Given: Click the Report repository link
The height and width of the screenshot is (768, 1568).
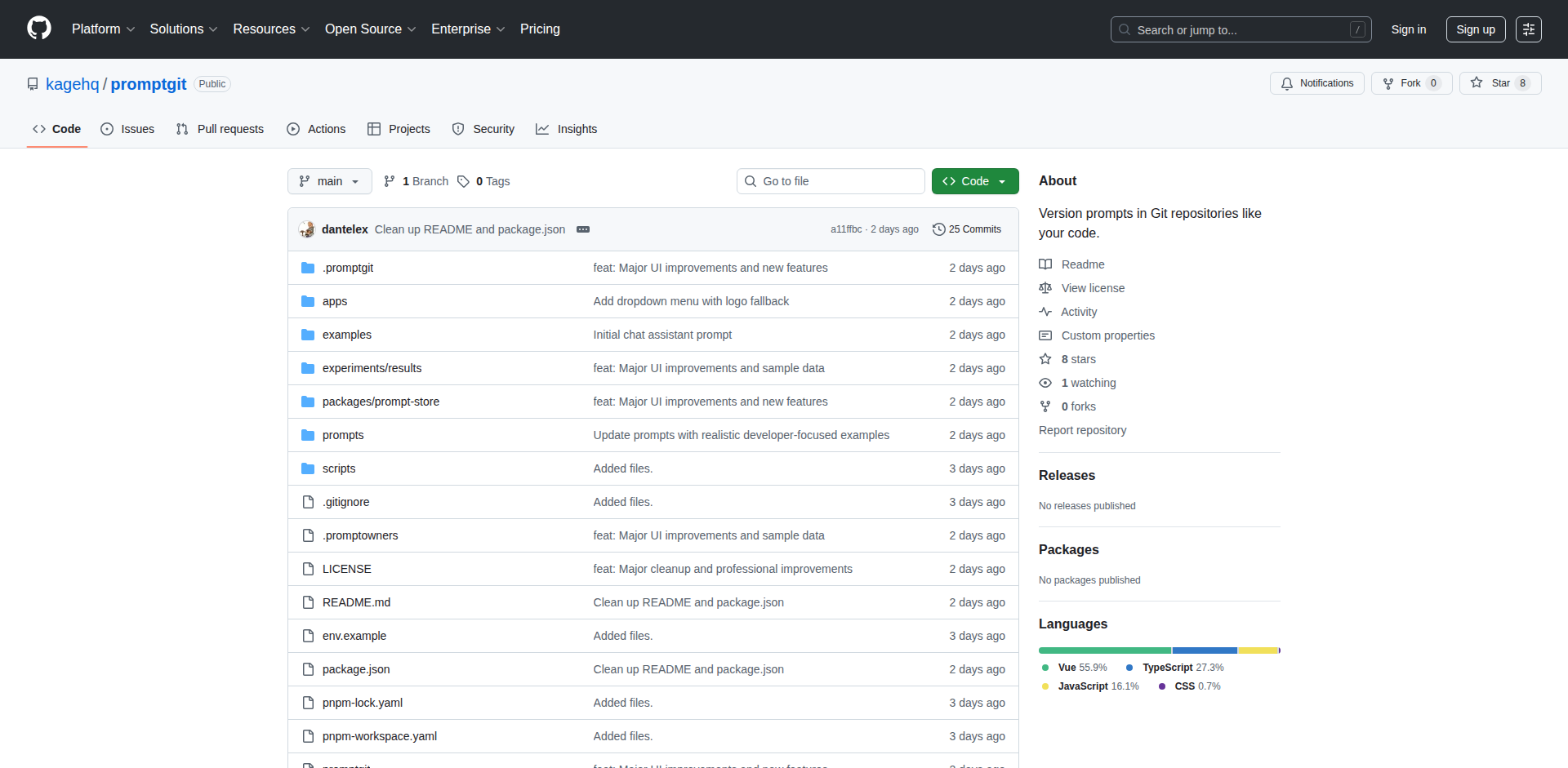Looking at the screenshot, I should coord(1082,430).
